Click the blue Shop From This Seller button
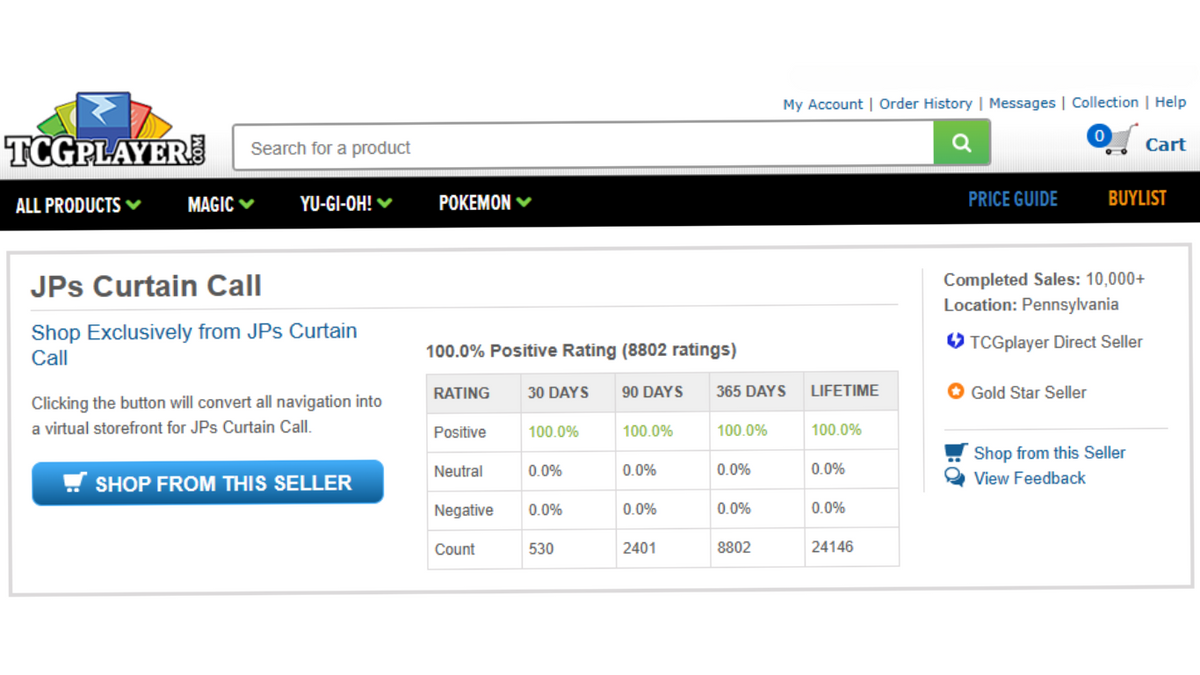 [x=208, y=483]
